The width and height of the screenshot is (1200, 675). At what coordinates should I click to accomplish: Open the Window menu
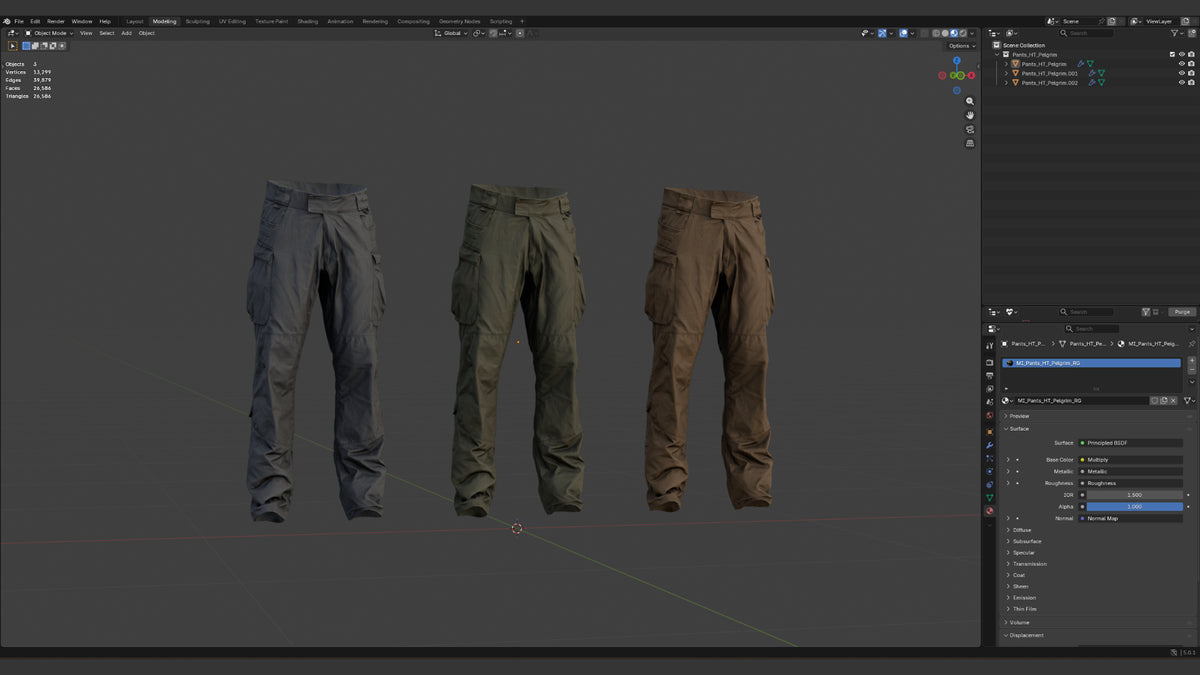click(82, 21)
